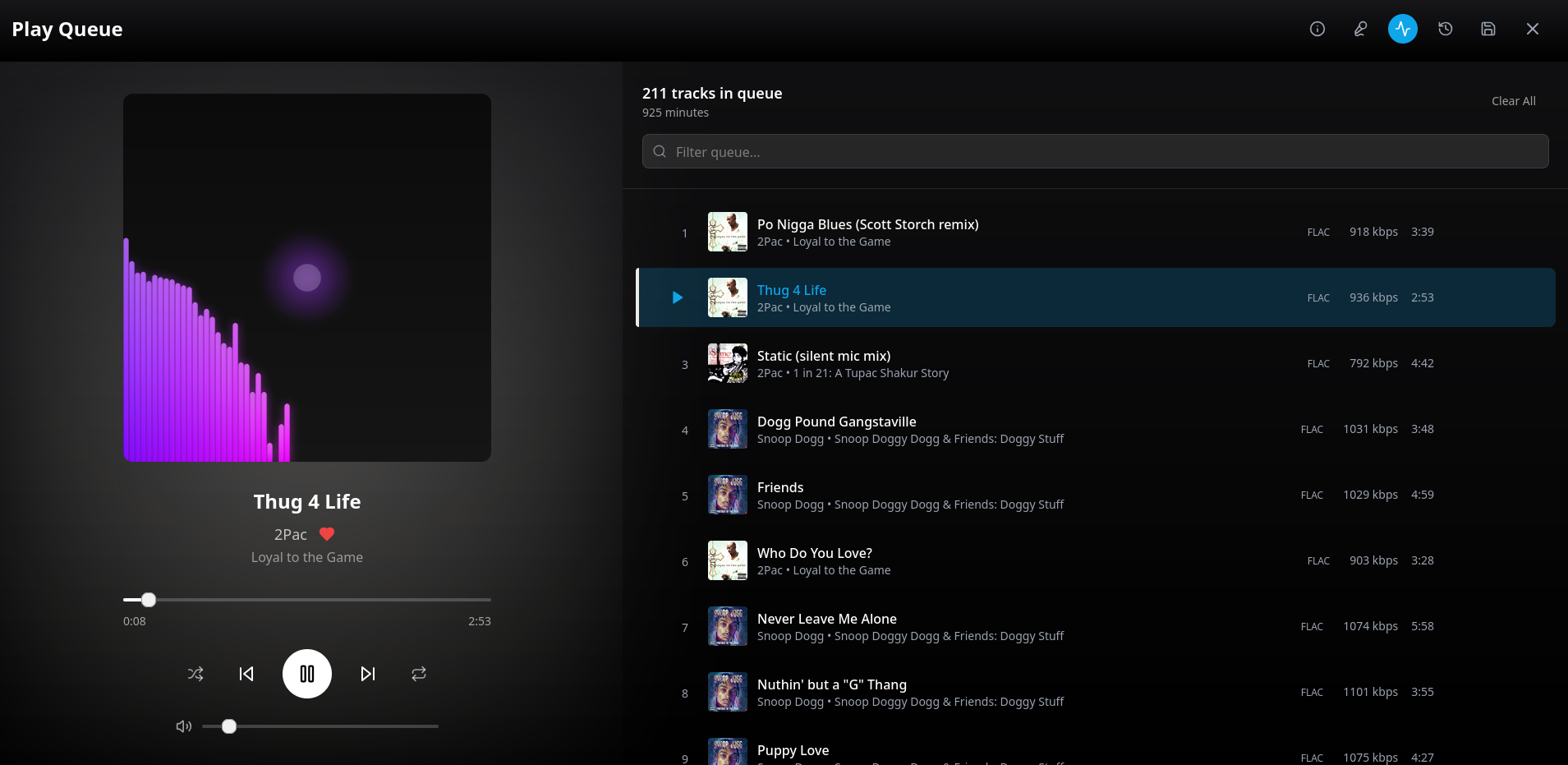
Task: Adjust the volume slider
Action: pos(320,726)
